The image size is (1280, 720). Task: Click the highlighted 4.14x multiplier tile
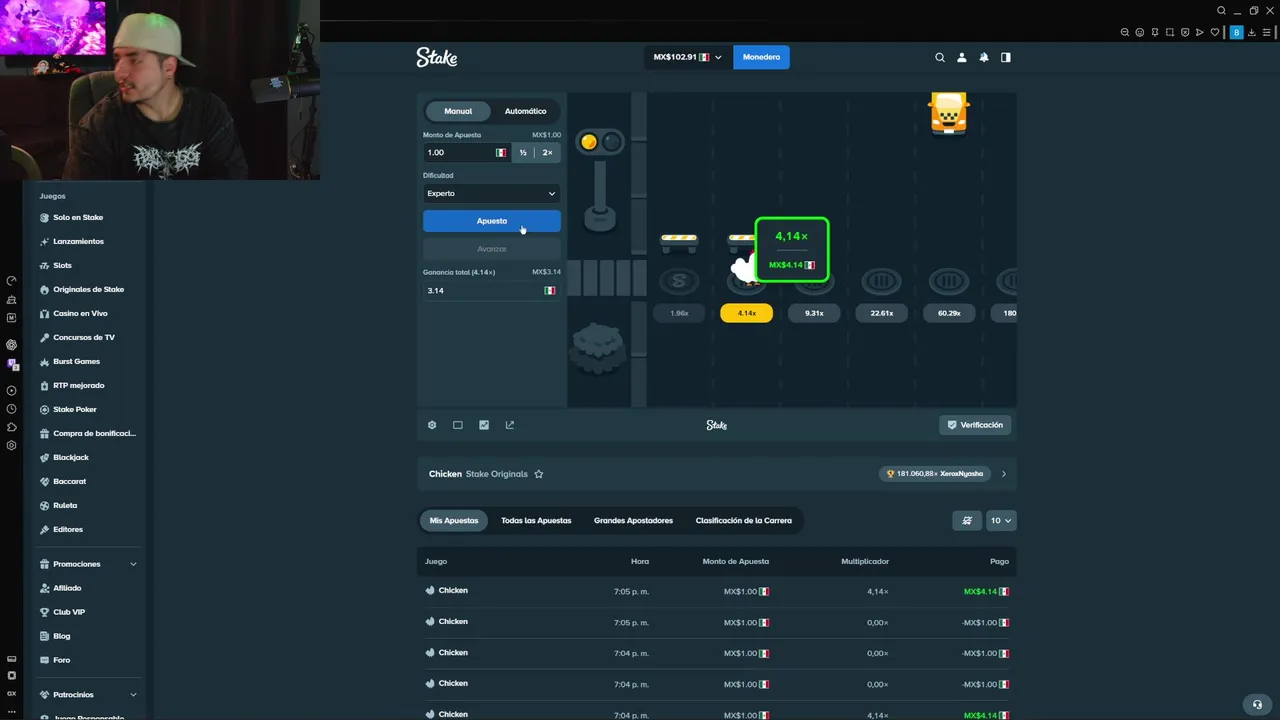(747, 313)
